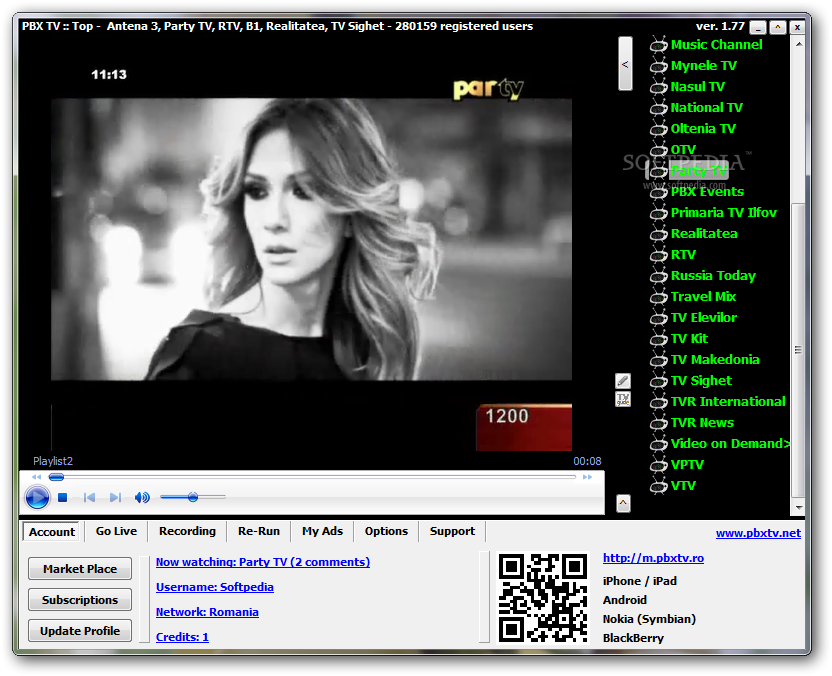Click the up-arrow expander below the edit icons
The height and width of the screenshot is (676, 832).
point(622,503)
